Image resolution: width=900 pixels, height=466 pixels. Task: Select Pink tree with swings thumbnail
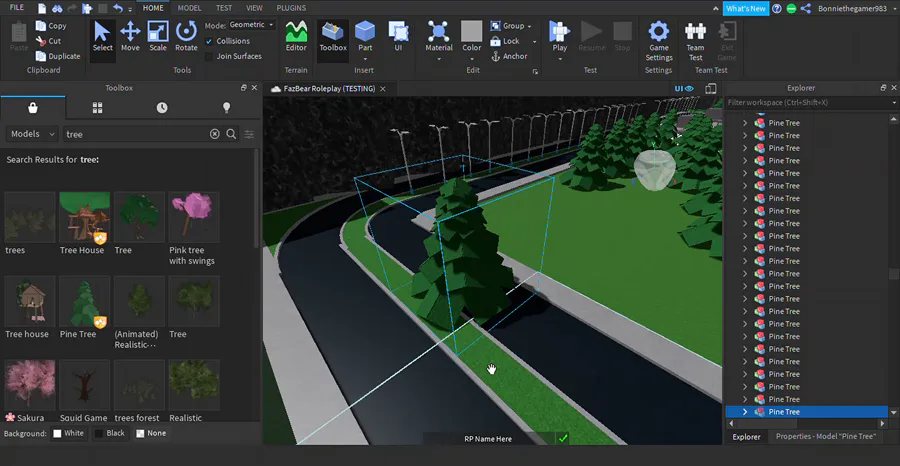point(194,218)
